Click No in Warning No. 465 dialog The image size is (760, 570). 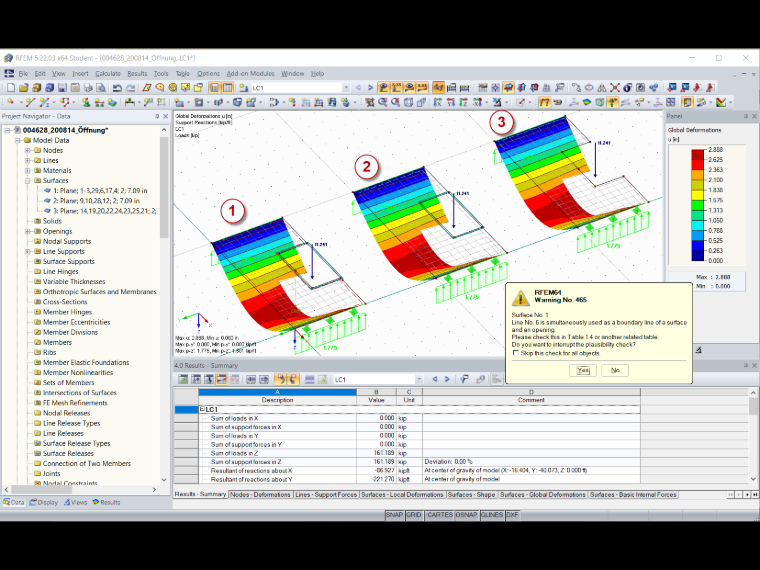615,370
